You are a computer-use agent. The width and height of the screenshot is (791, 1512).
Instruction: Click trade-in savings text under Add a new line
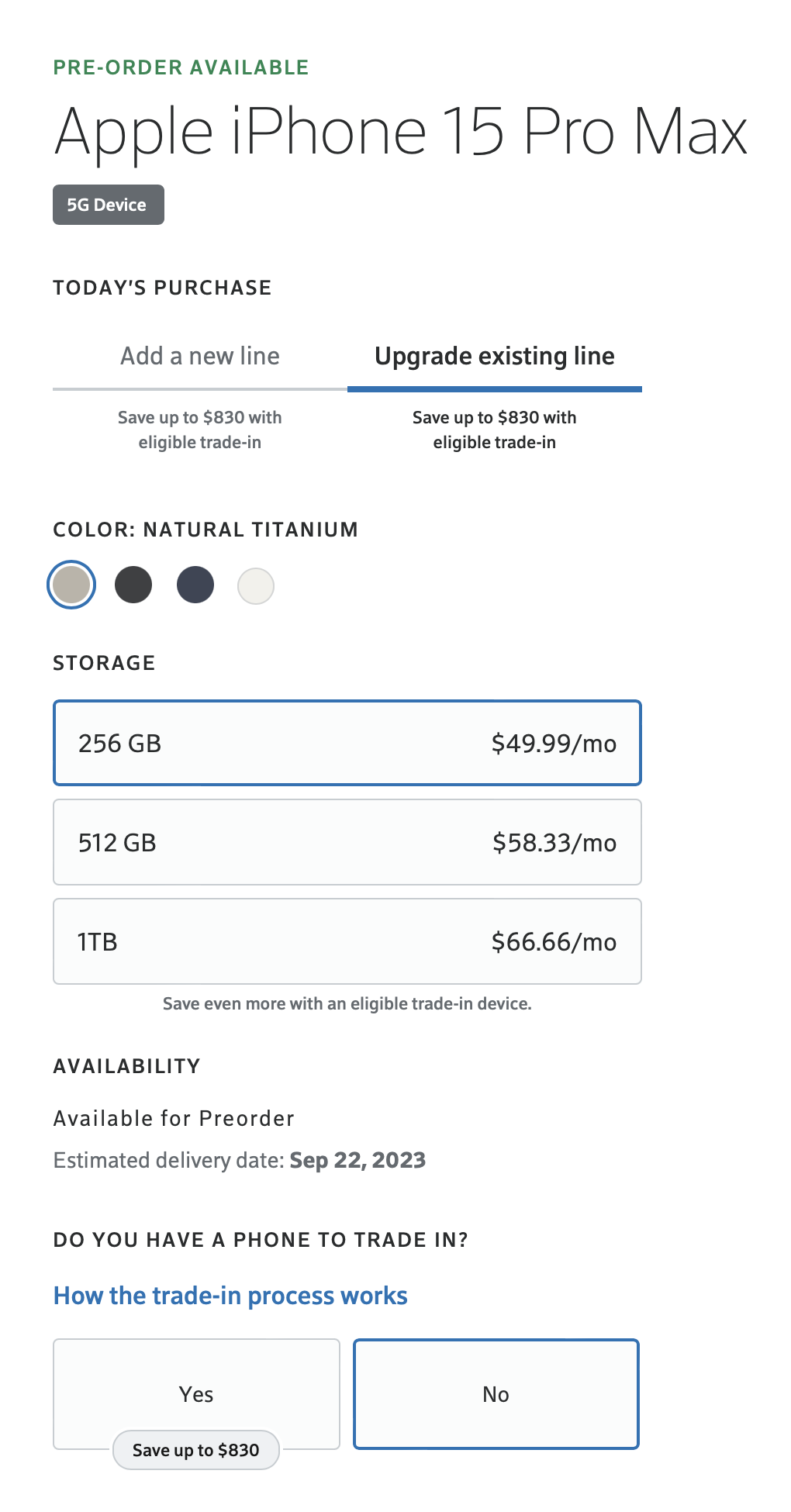(x=199, y=430)
